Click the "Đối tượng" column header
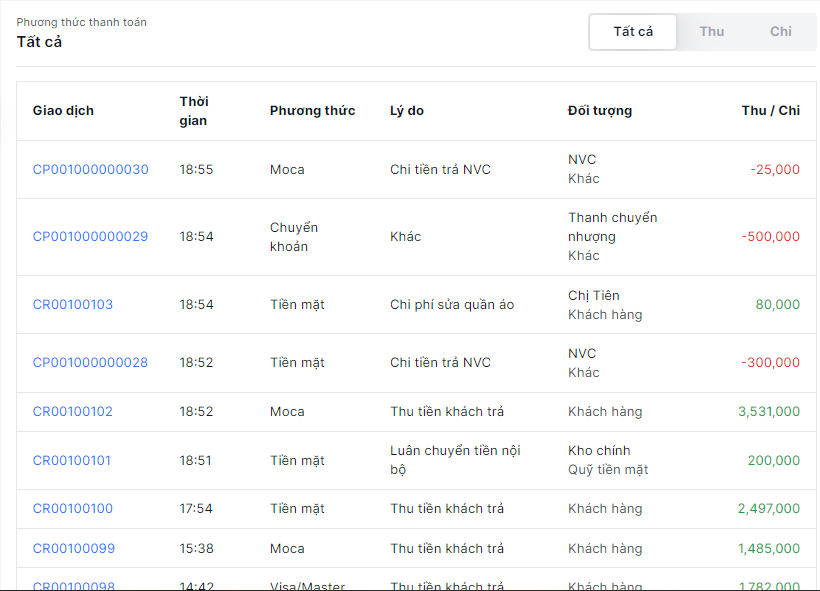The image size is (820, 591). [600, 111]
